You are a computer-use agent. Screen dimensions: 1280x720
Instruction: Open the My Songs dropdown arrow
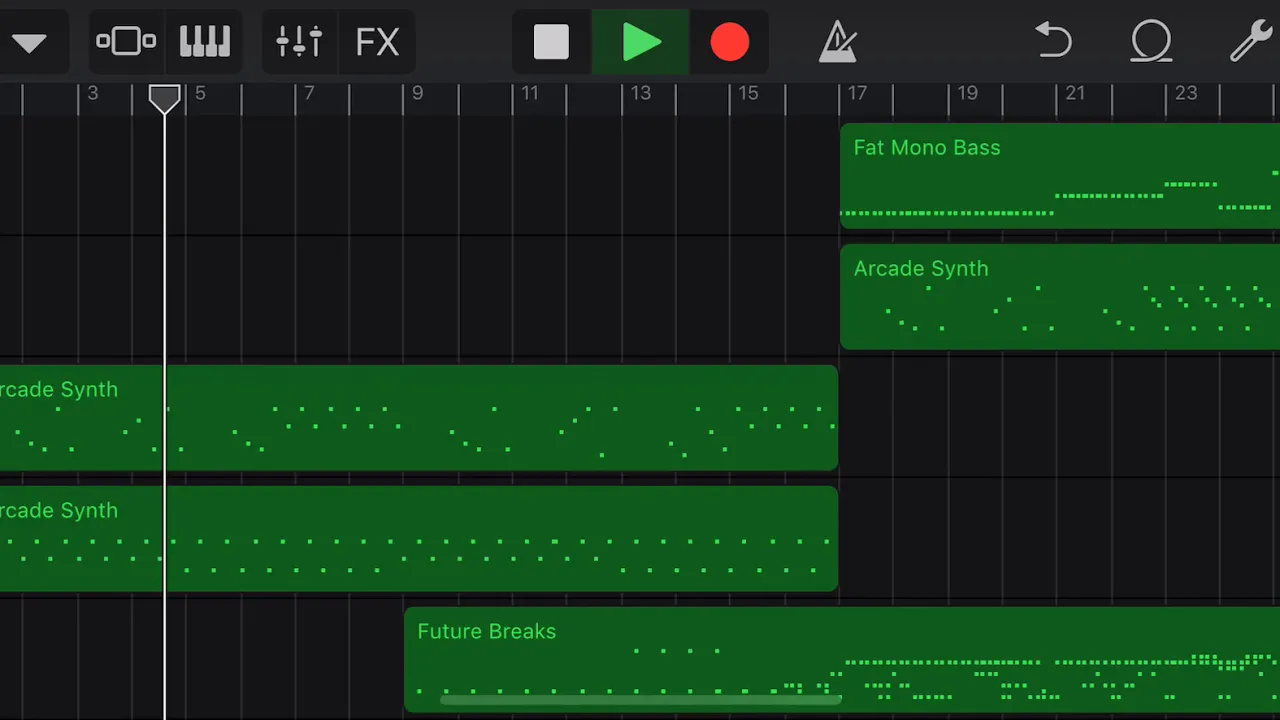coord(29,43)
